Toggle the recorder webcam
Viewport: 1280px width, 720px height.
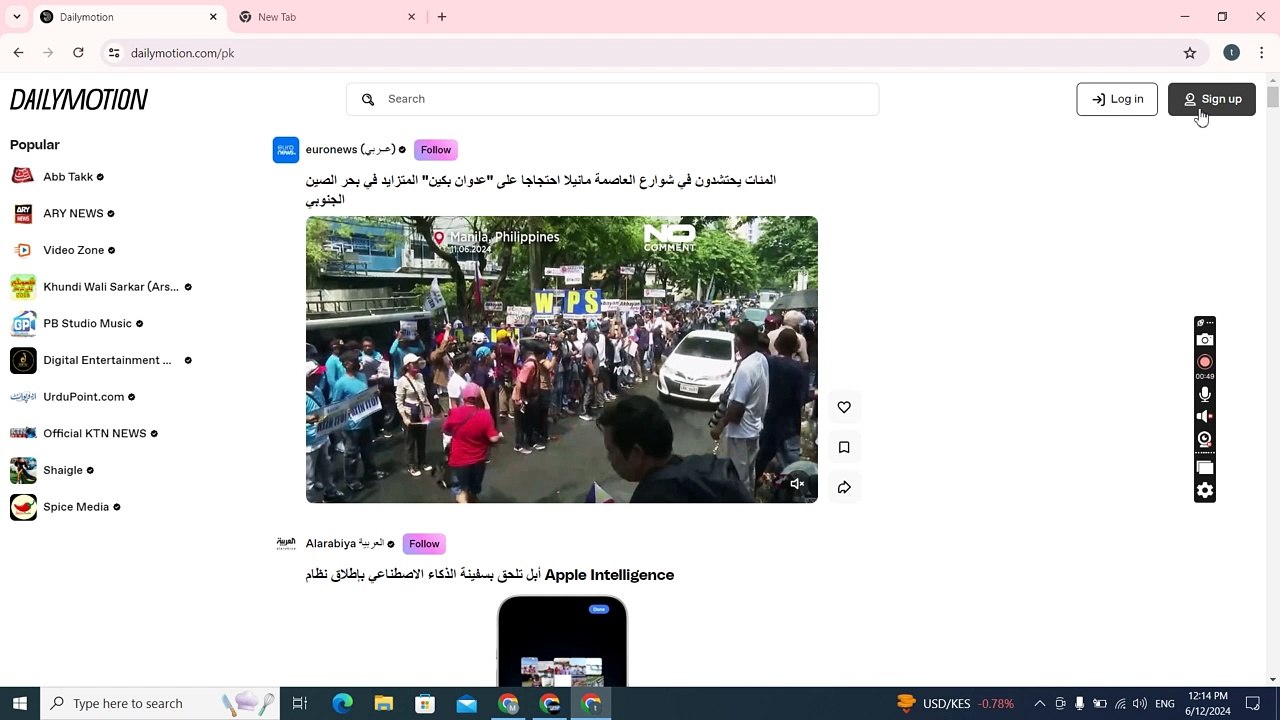point(1205,439)
